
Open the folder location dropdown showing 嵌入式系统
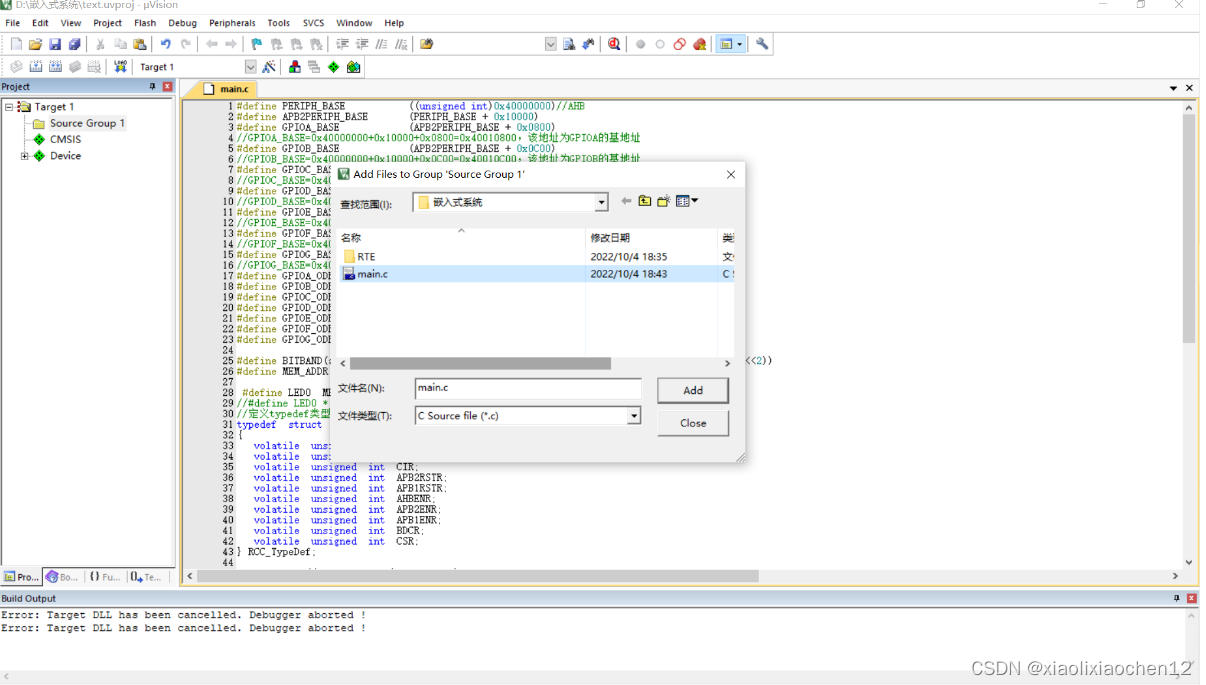coord(601,202)
